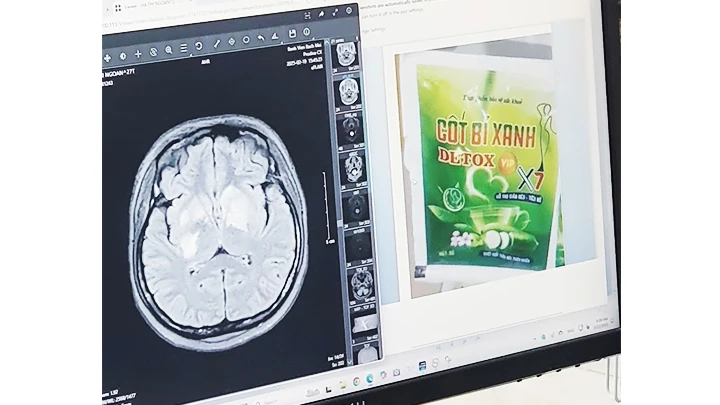The image size is (720, 405).
Task: Select the second brain scan thumbnail
Action: point(348,90)
